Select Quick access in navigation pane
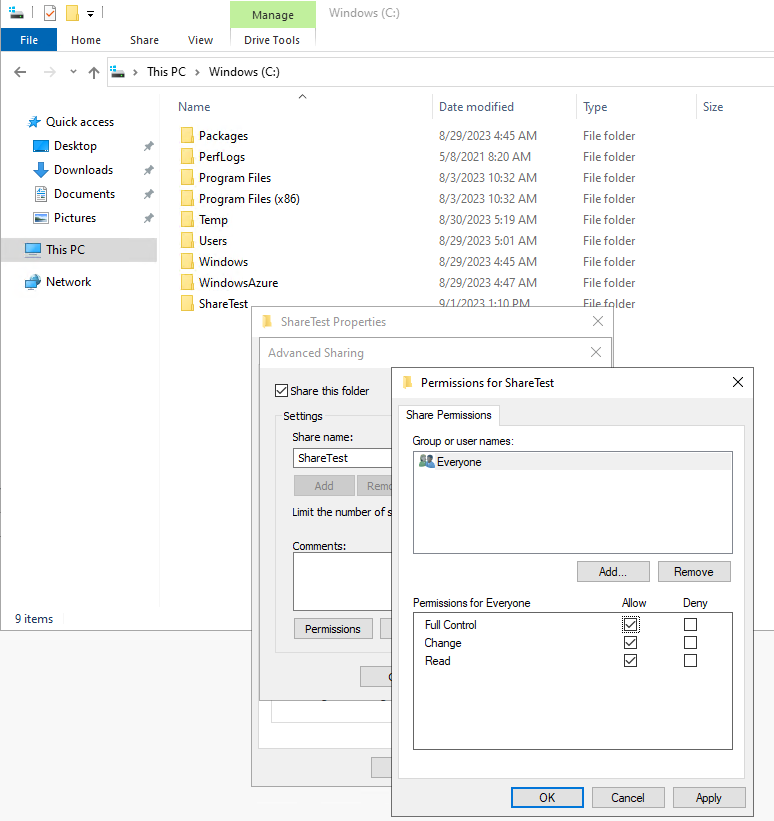Screen dimensions: 774x821 80,122
